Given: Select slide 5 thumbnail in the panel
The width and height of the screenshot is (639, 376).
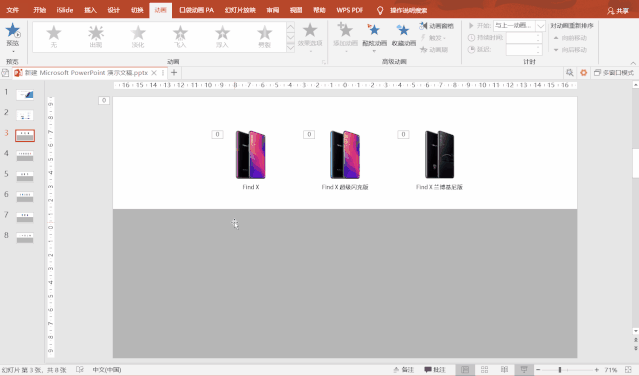Looking at the screenshot, I should tap(25, 176).
